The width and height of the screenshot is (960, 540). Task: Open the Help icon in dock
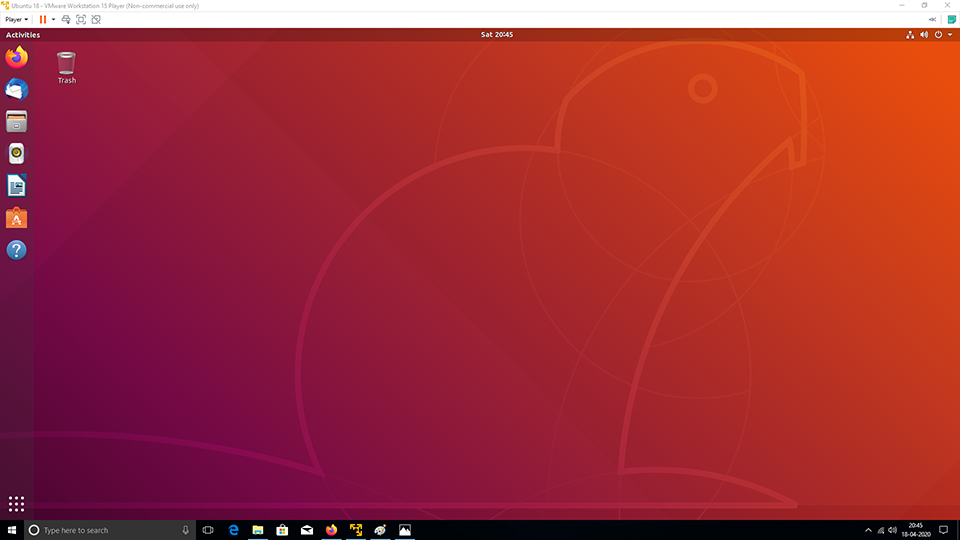[17, 250]
